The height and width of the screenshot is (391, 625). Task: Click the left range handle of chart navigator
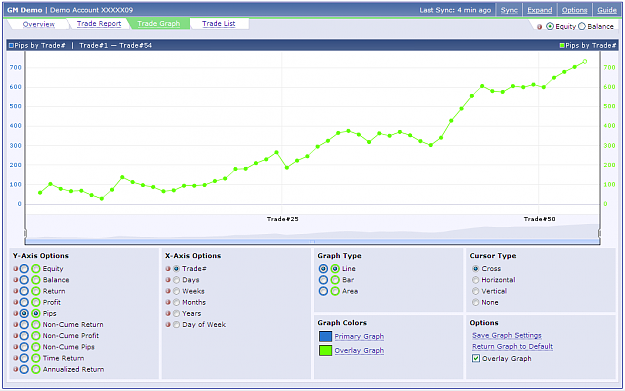coord(25,233)
